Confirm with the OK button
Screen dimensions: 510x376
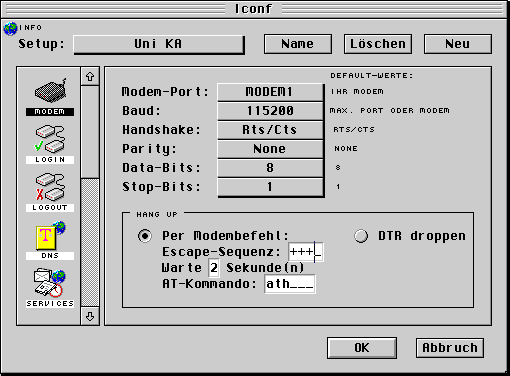[x=362, y=348]
